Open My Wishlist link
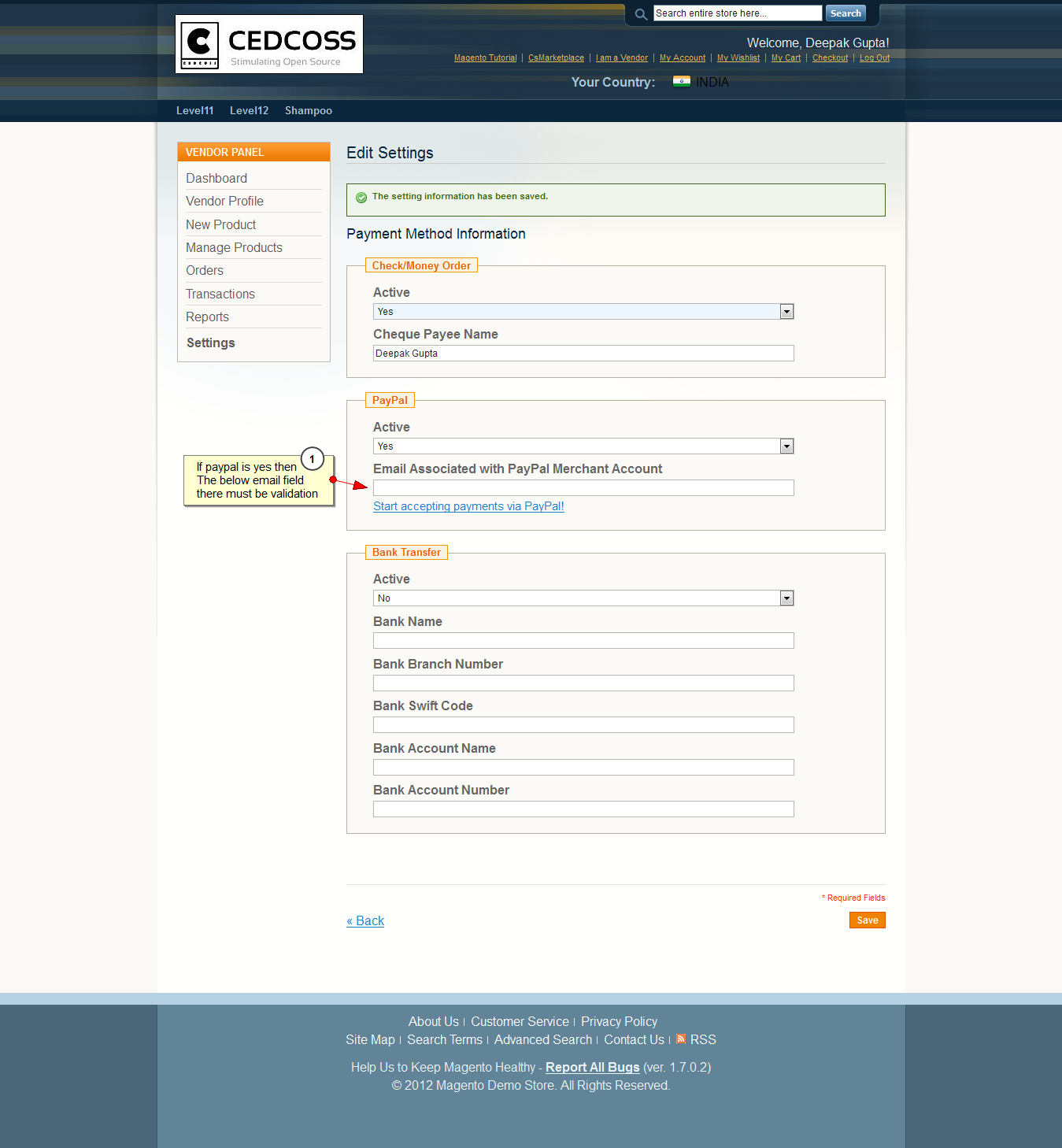 (738, 58)
